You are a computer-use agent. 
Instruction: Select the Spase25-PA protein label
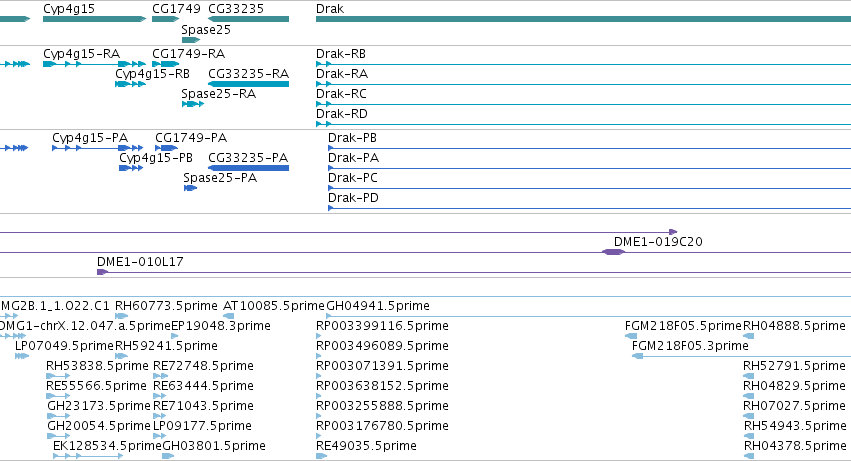pos(220,178)
